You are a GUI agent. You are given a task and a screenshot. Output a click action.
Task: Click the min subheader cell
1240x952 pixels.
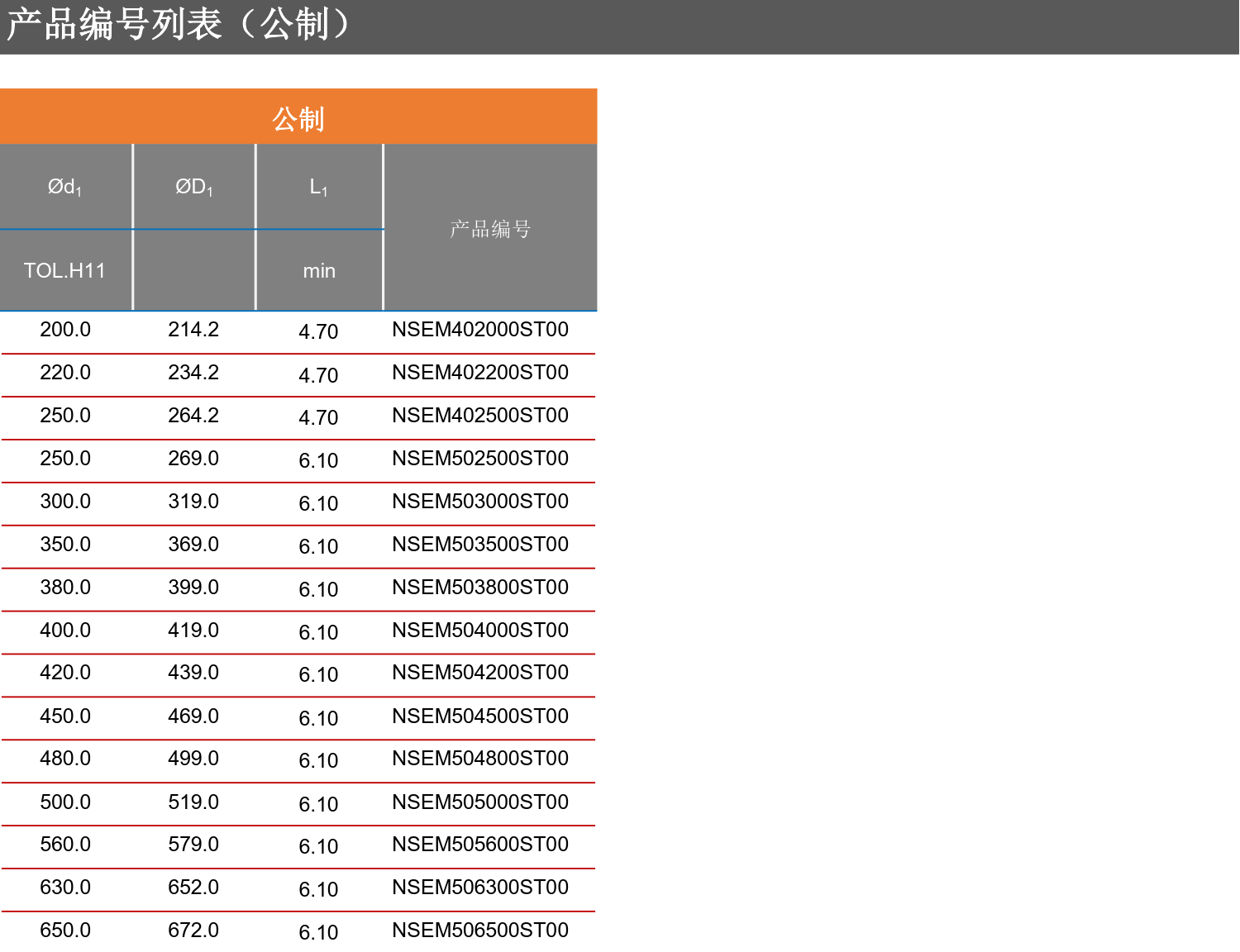point(319,271)
